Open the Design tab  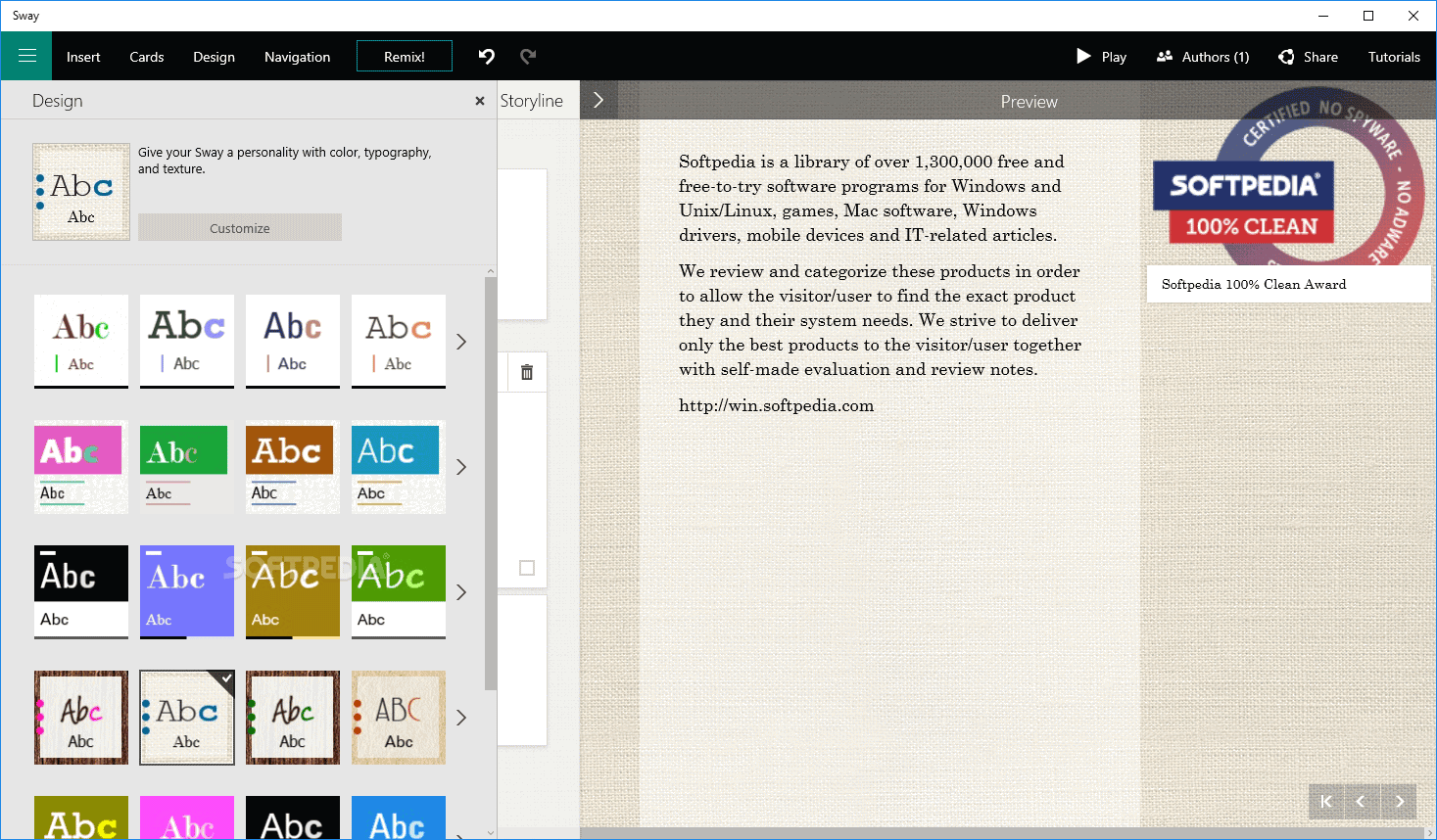[214, 57]
